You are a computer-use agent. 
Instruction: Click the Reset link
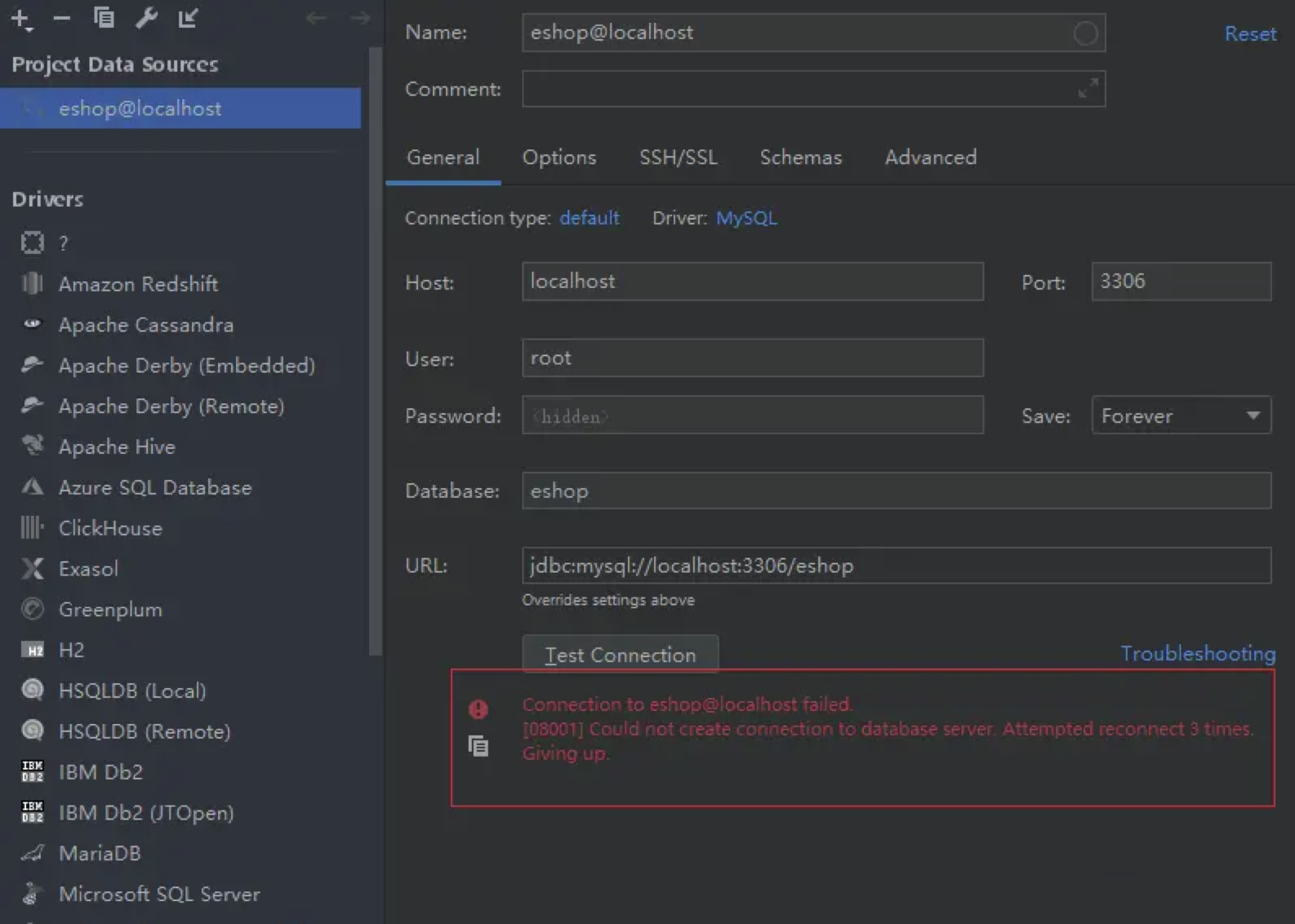click(1249, 34)
